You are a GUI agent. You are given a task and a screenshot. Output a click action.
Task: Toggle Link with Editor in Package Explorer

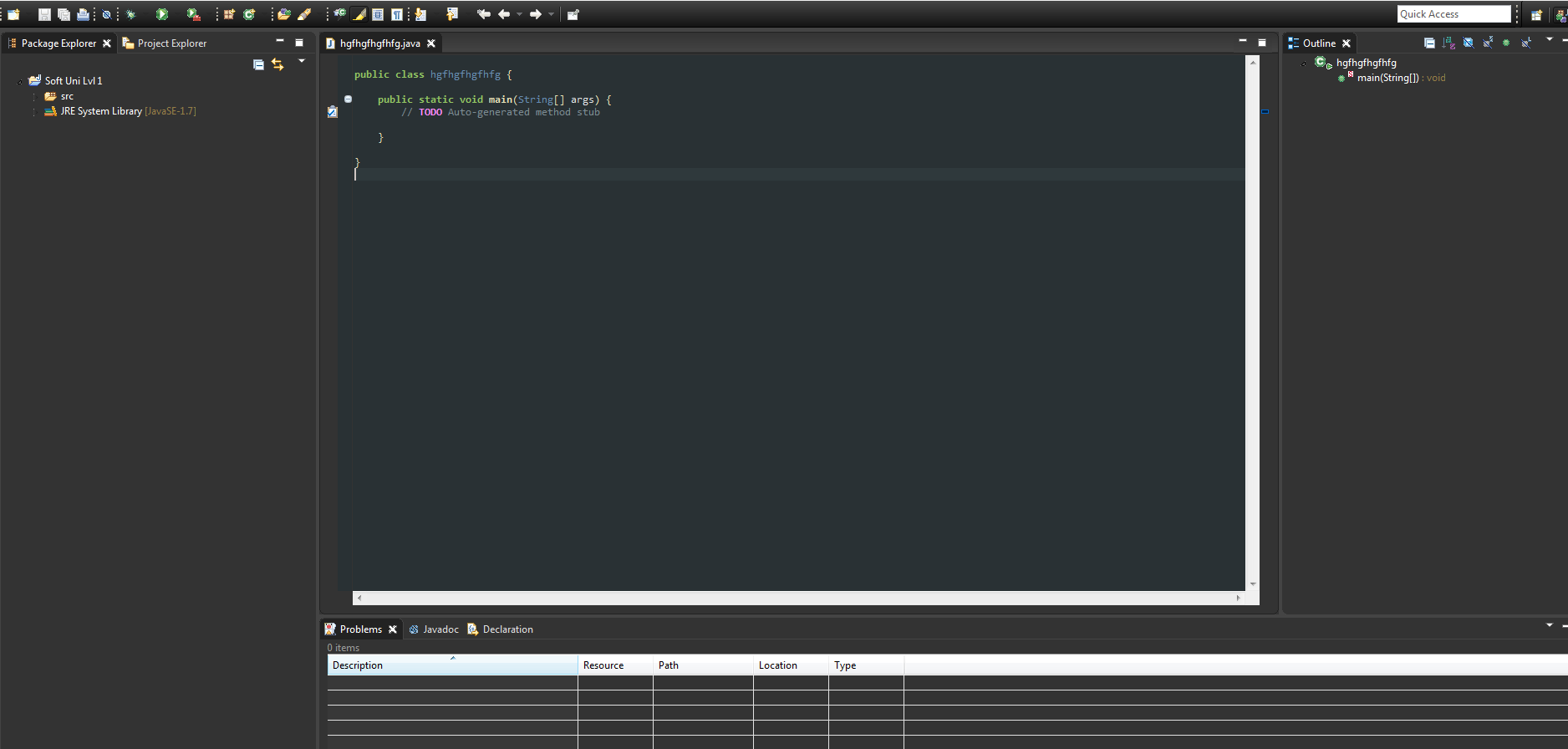pyautogui.click(x=277, y=64)
